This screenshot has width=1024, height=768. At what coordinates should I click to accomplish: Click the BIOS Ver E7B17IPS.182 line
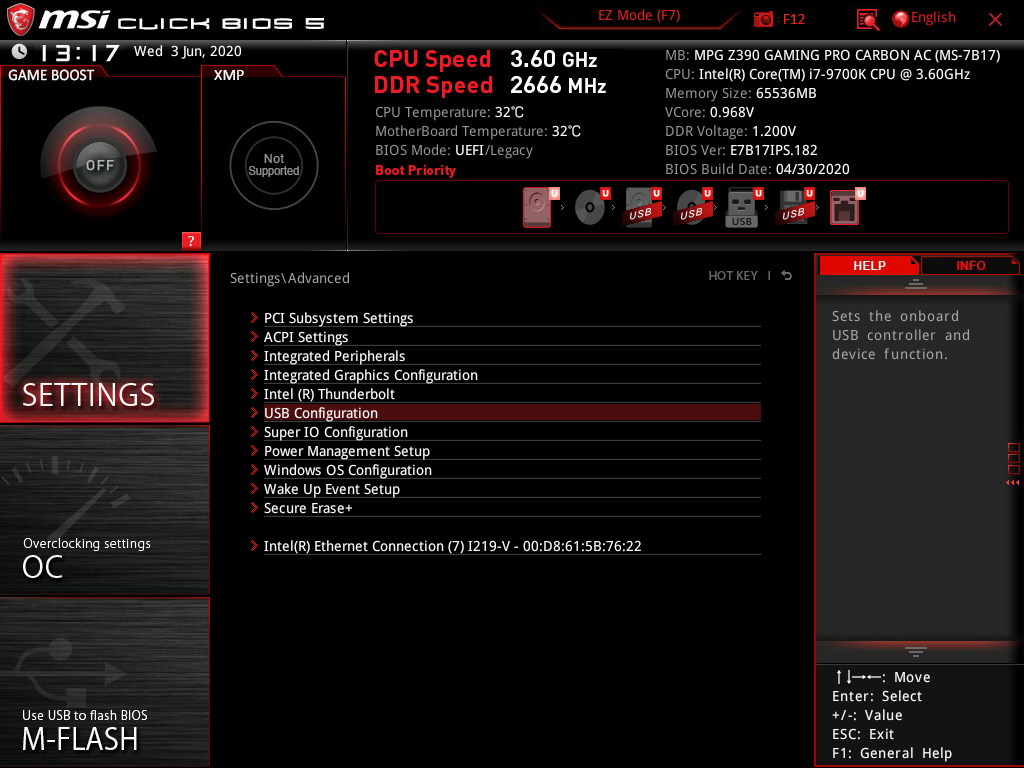[x=741, y=150]
